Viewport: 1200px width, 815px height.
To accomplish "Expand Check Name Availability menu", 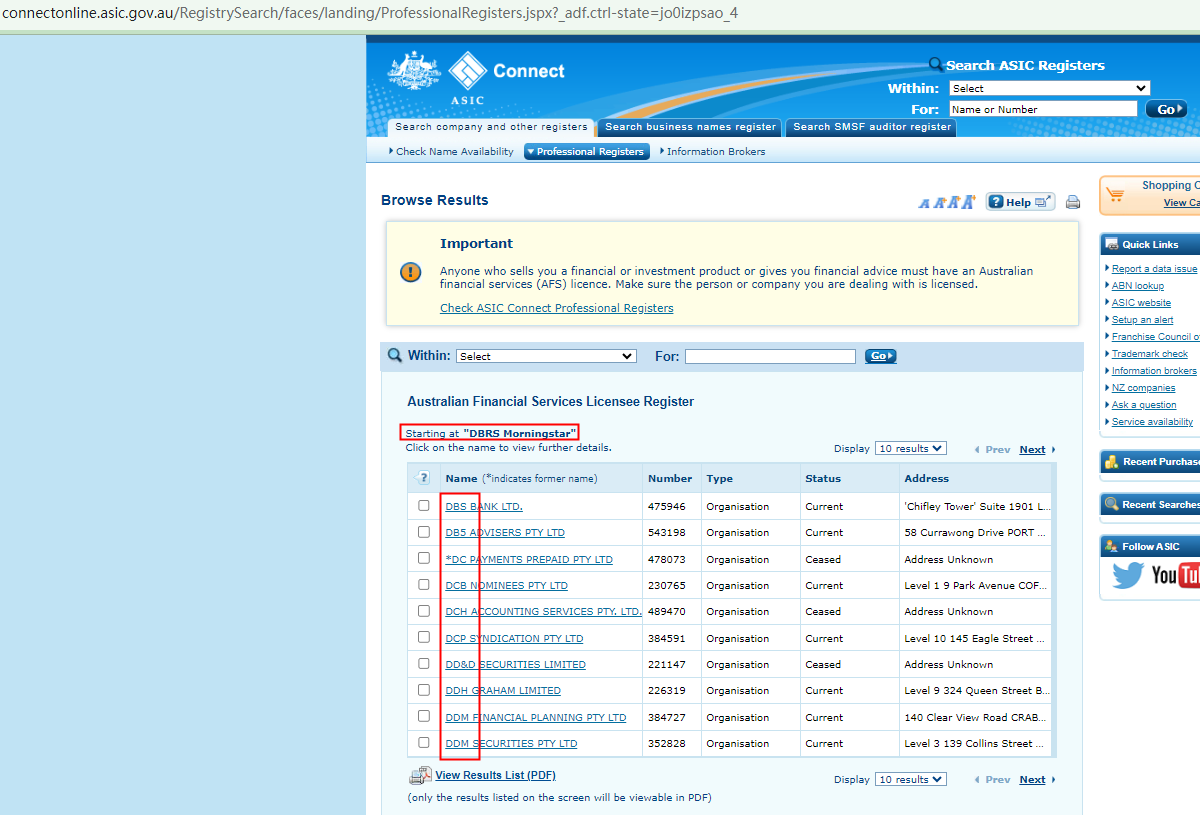I will pos(452,152).
